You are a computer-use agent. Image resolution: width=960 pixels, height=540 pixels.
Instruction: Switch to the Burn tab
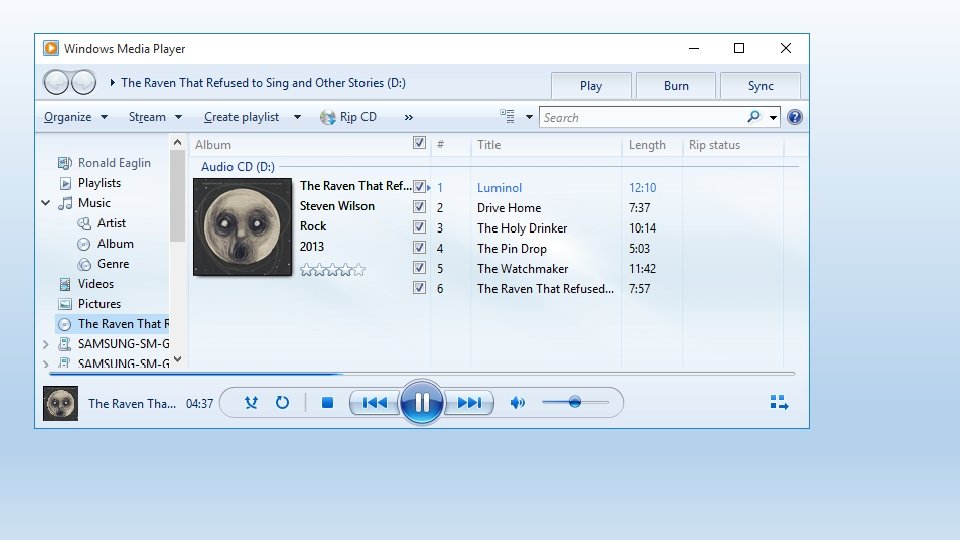tap(676, 86)
